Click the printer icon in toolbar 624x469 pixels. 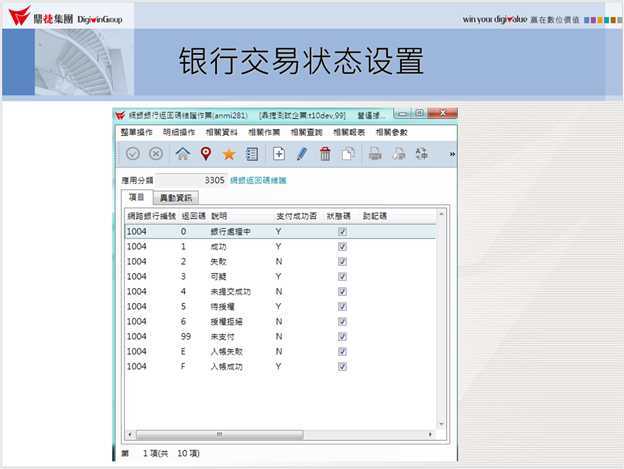[x=375, y=154]
